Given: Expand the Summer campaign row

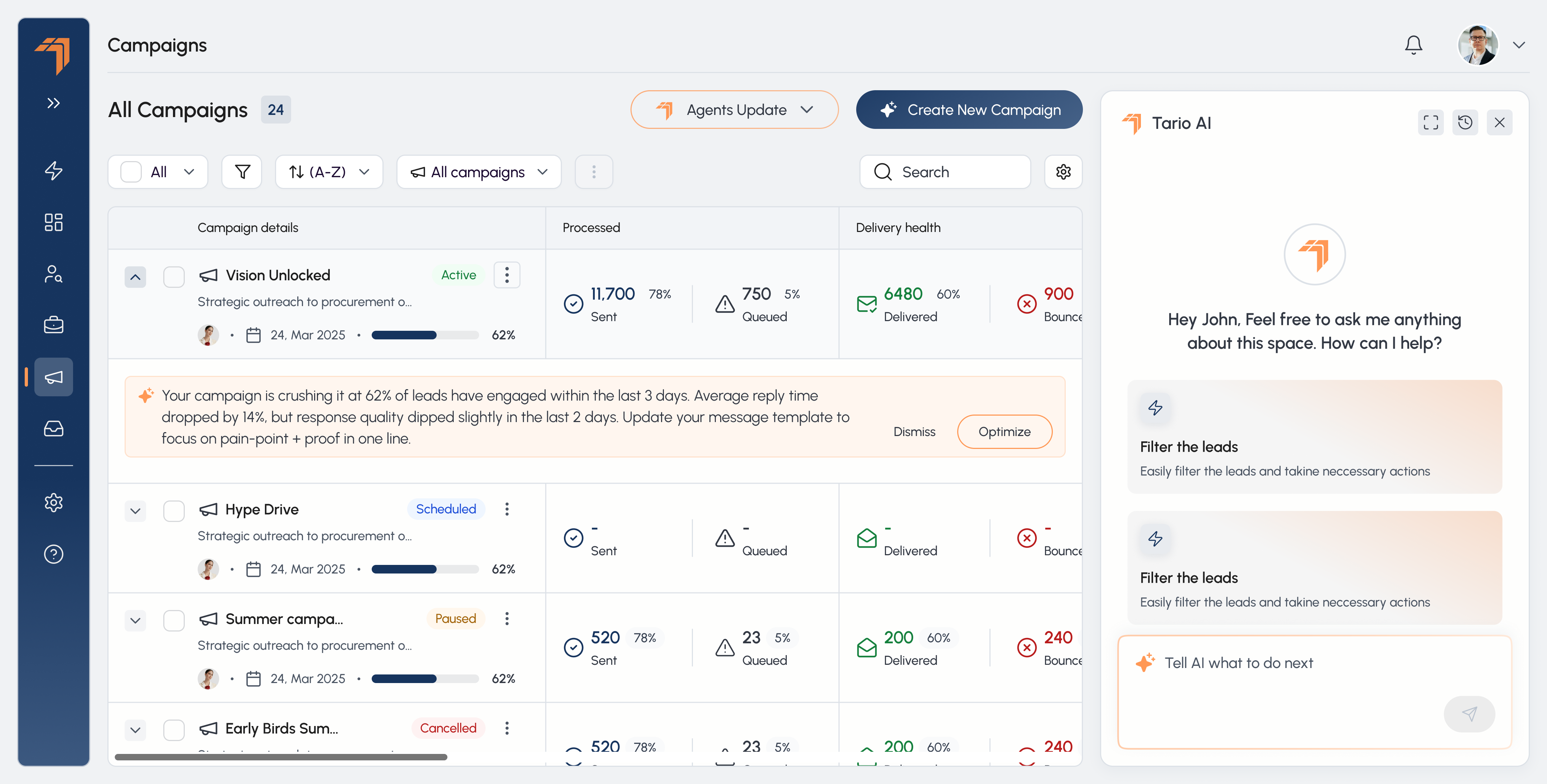Looking at the screenshot, I should click(135, 620).
